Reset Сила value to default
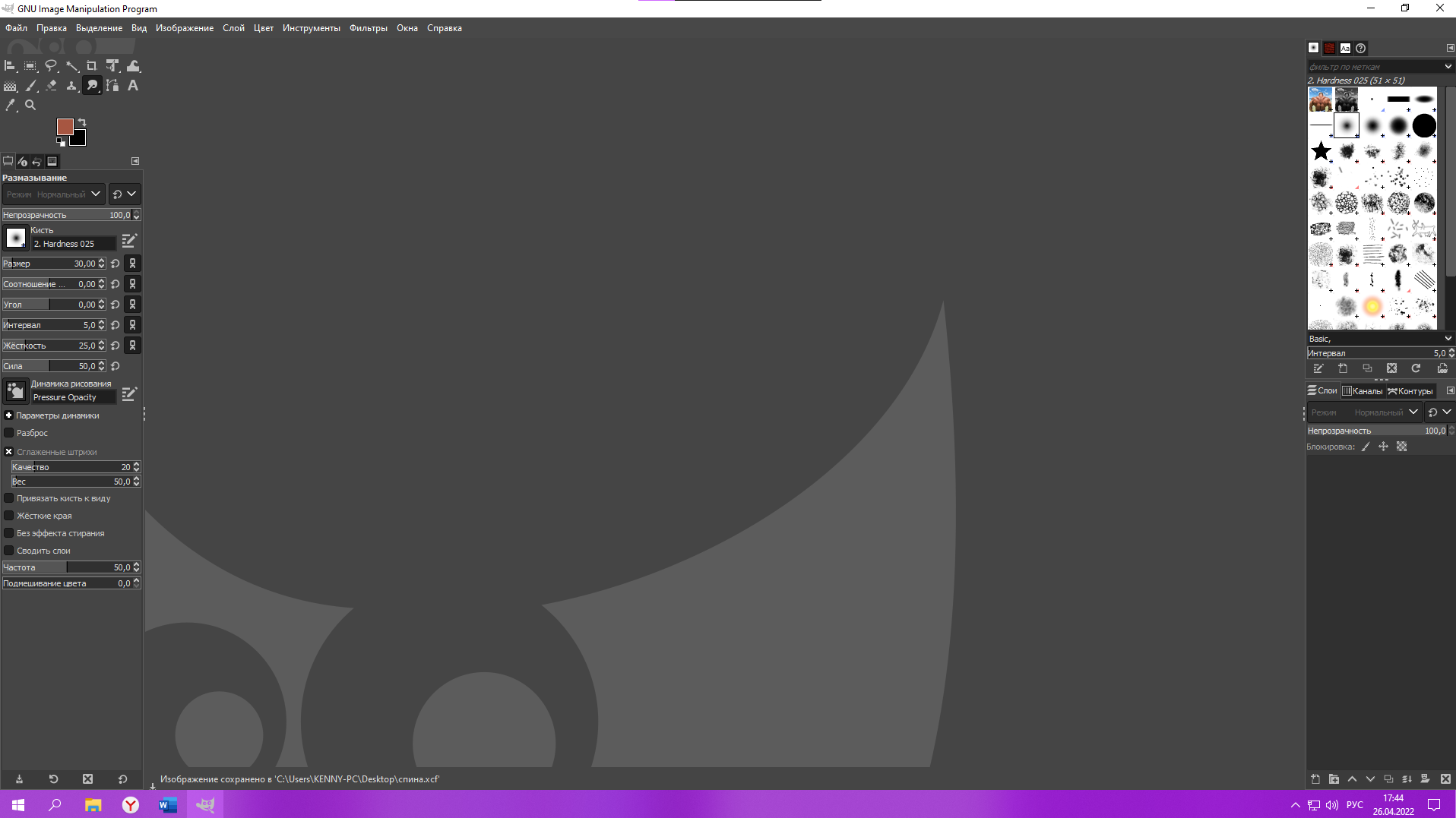 click(x=116, y=366)
